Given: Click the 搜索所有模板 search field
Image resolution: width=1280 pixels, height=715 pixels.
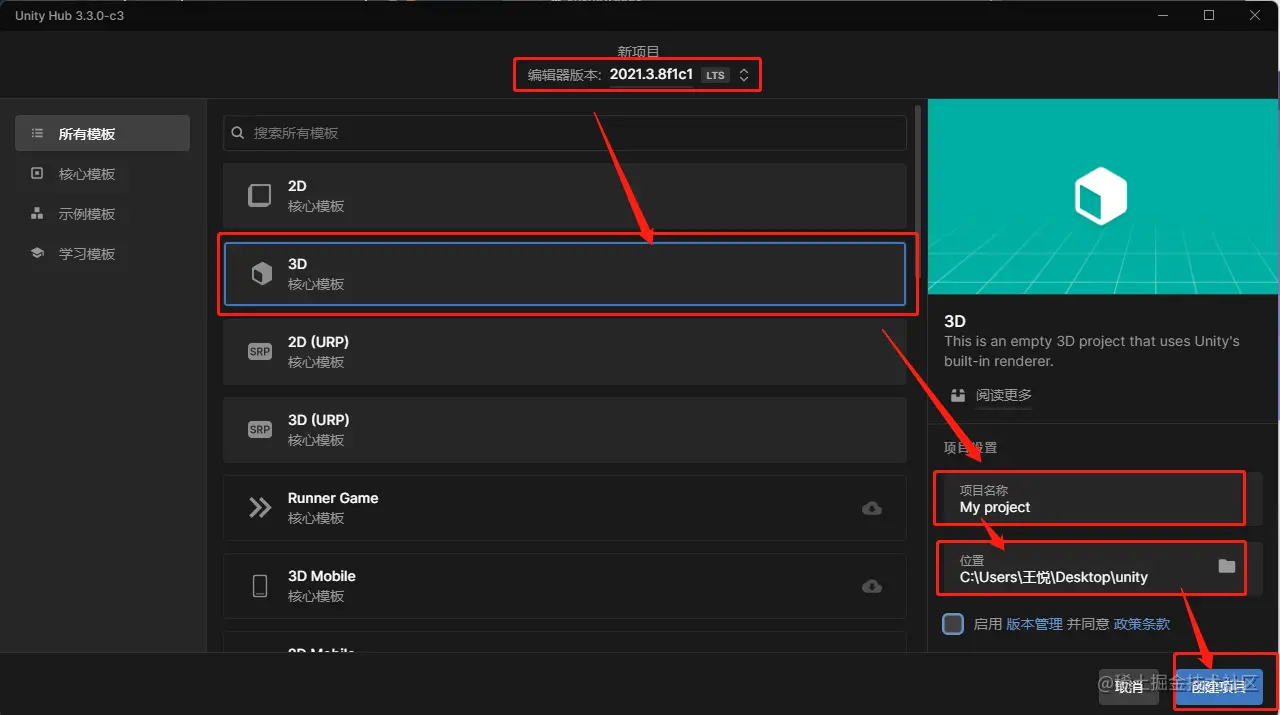Looking at the screenshot, I should click(565, 133).
